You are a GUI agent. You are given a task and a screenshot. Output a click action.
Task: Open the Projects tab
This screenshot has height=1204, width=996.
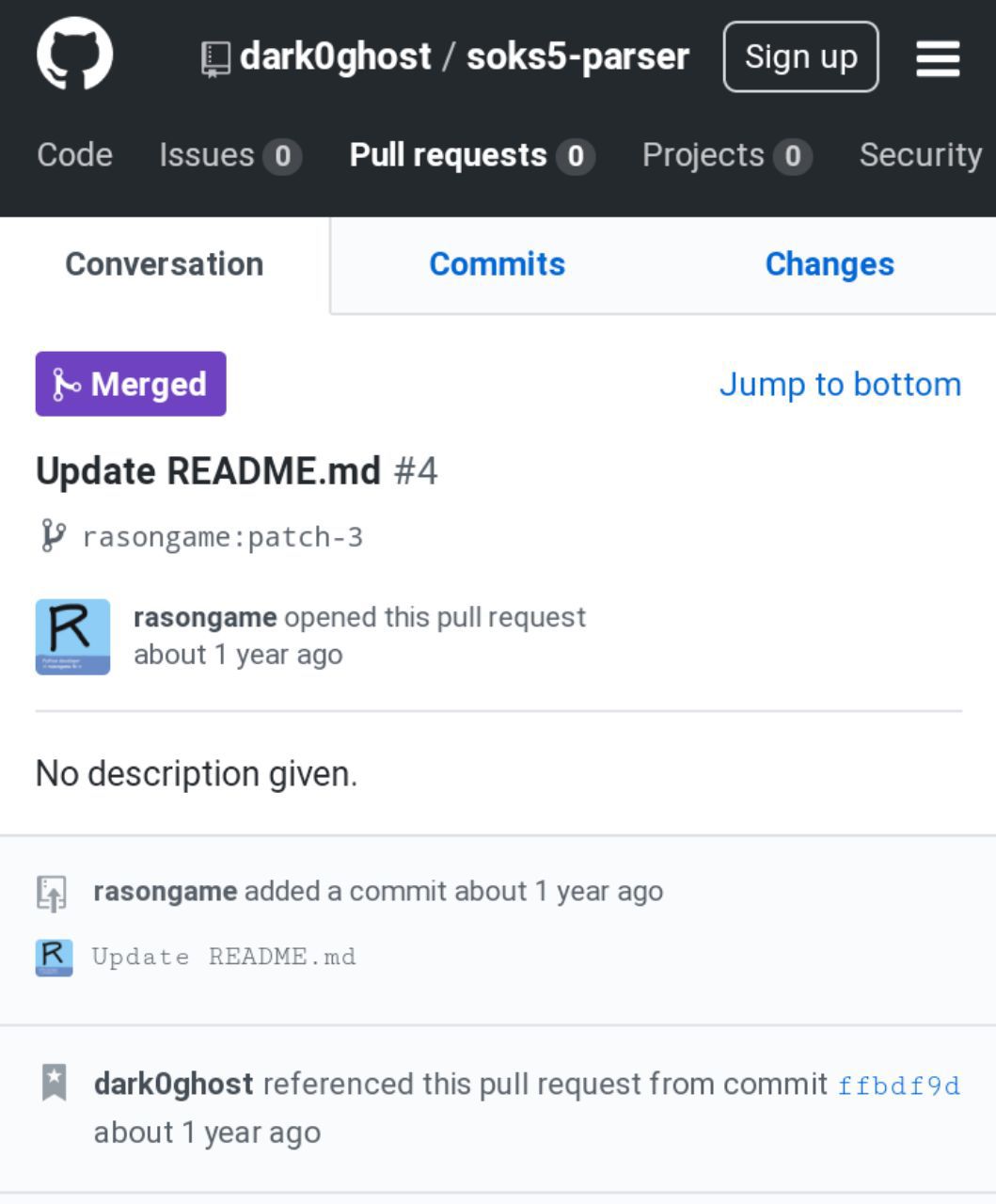click(x=727, y=155)
